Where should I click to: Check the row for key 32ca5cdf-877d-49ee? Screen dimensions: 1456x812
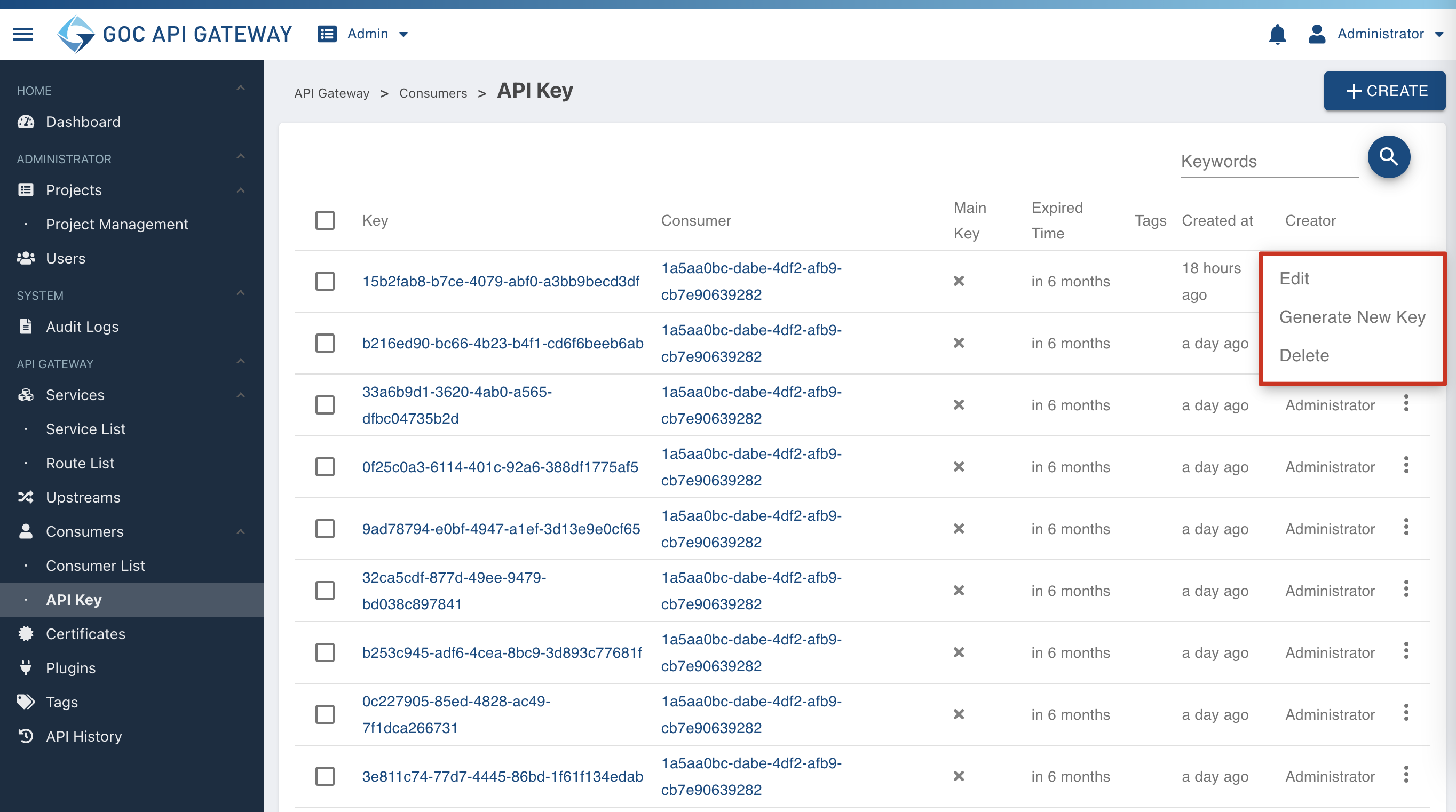[x=325, y=591]
